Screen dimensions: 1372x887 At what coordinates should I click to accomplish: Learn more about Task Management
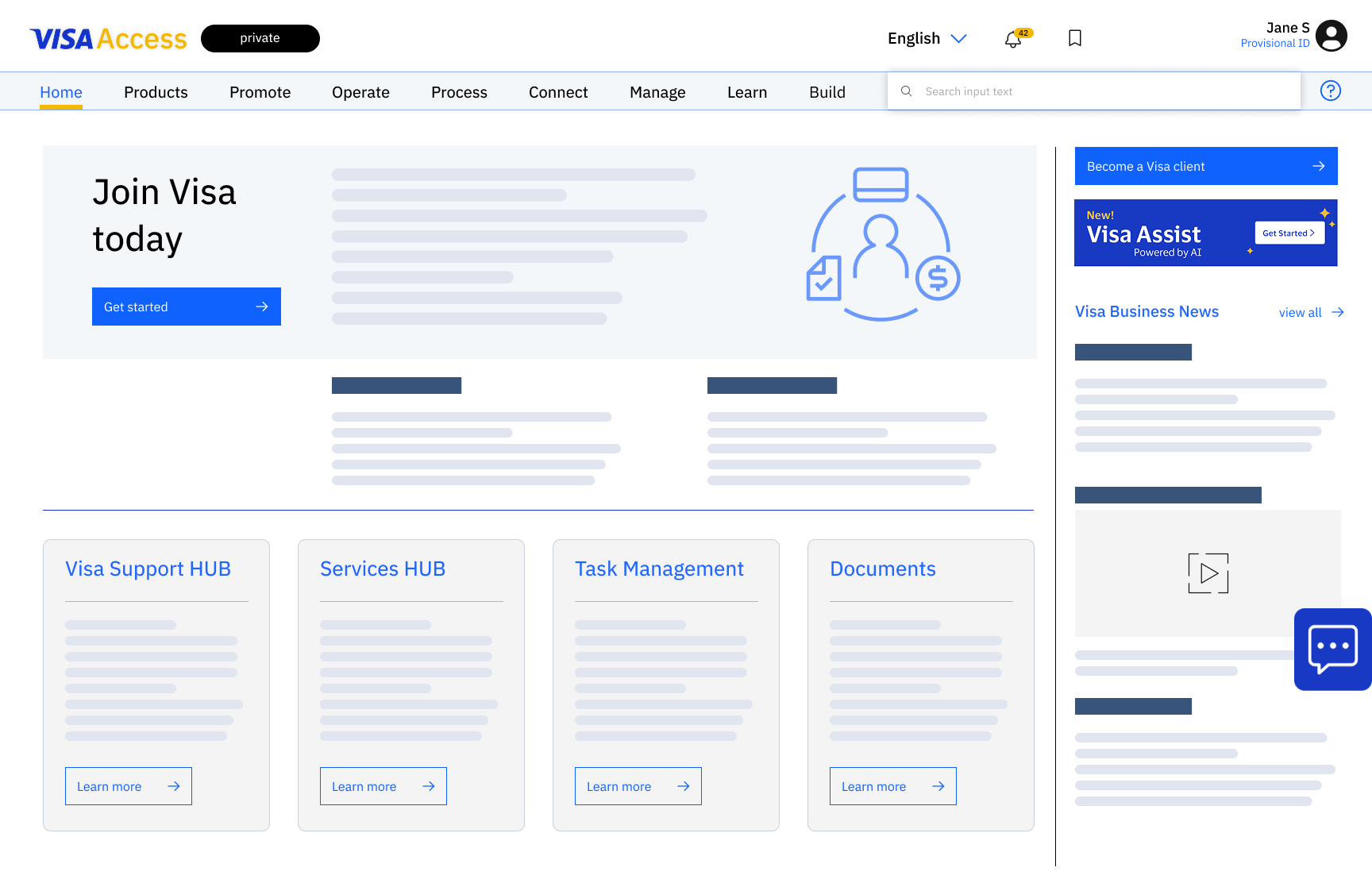(x=638, y=786)
